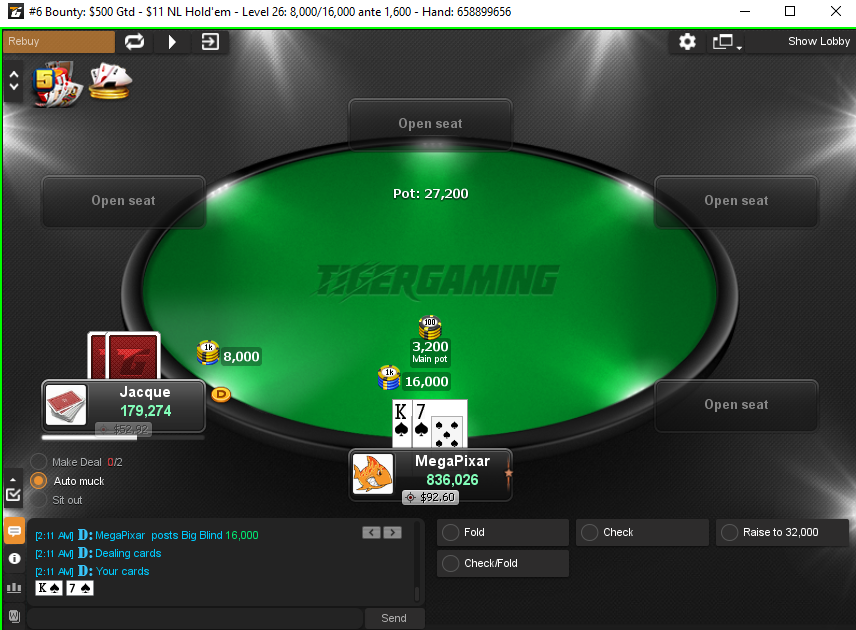Click the up/down table switcher arrows
This screenshot has height=630, width=856.
pos(14,81)
